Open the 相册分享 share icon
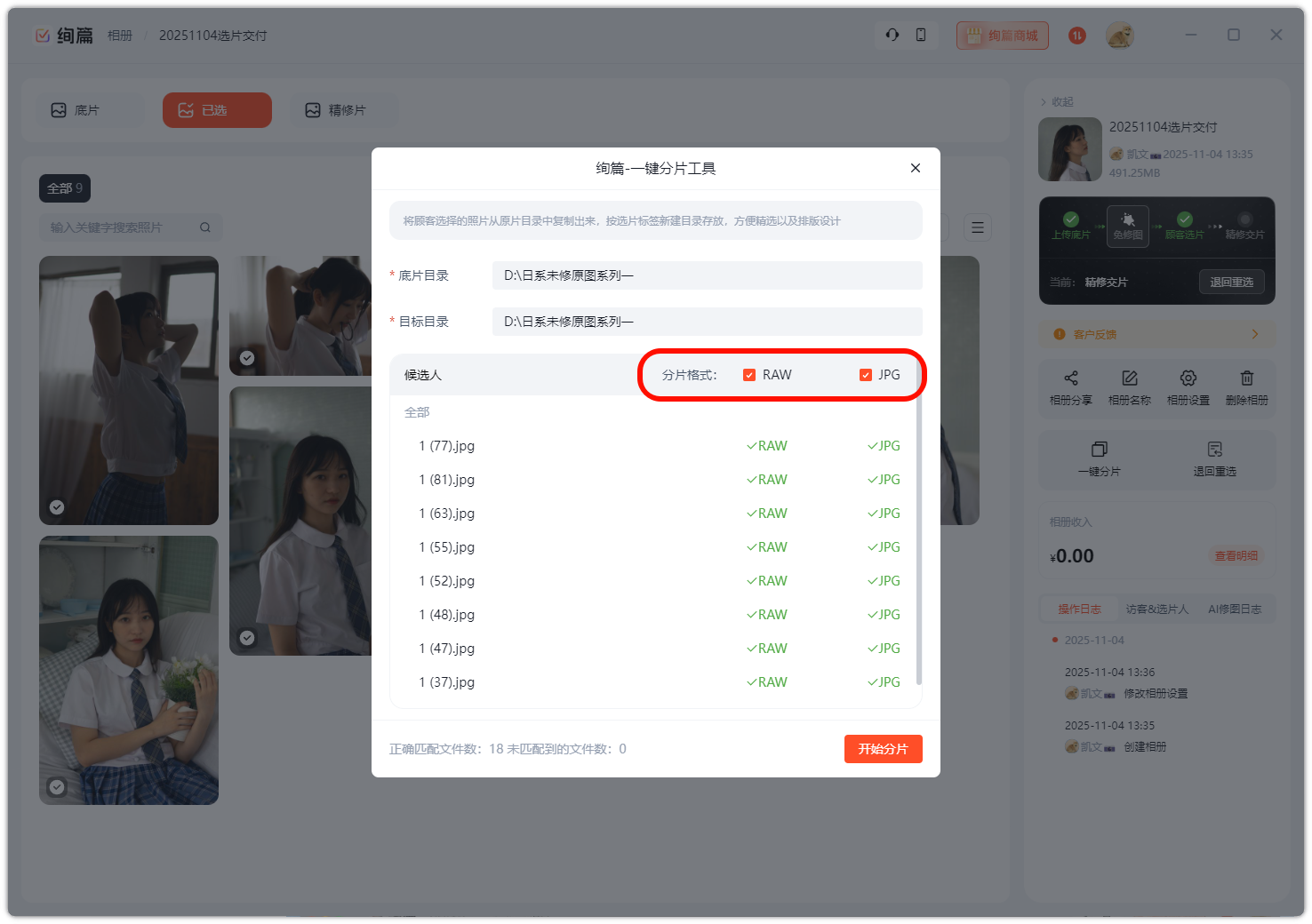 tap(1071, 378)
